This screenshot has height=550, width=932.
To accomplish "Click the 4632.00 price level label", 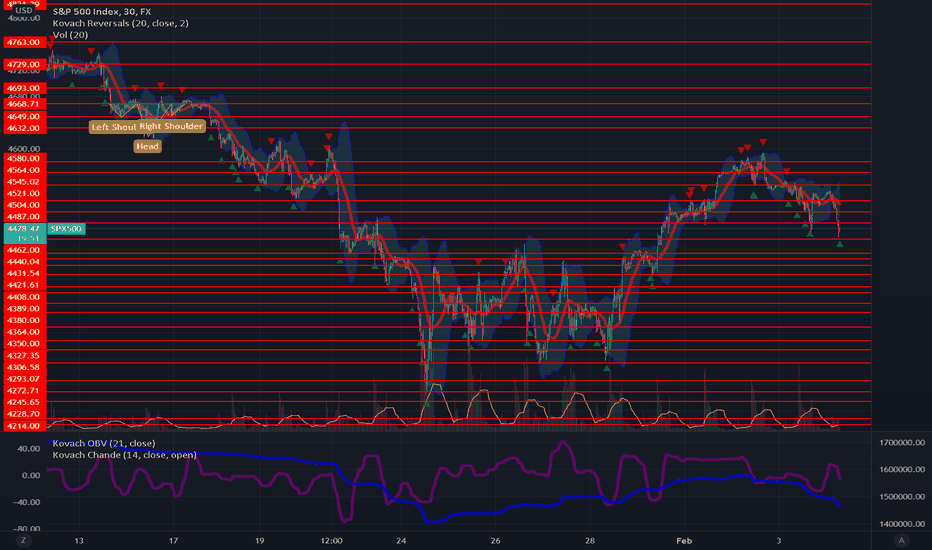I will click(x=24, y=128).
